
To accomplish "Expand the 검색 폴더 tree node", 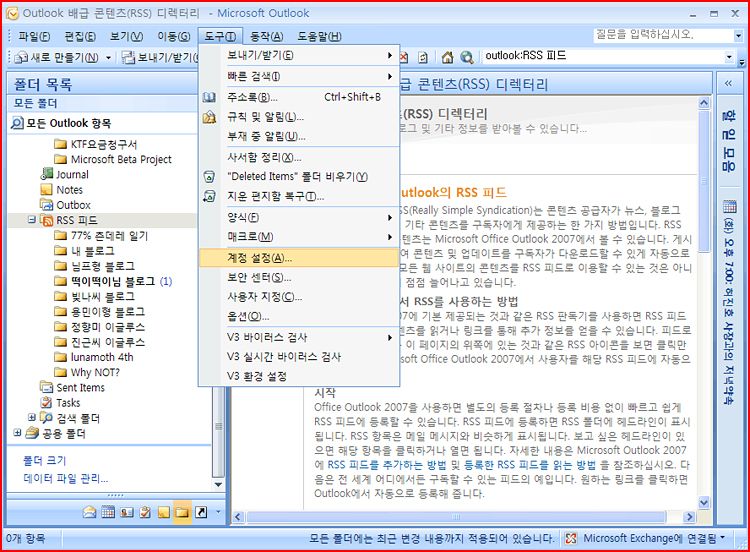I will coord(32,417).
